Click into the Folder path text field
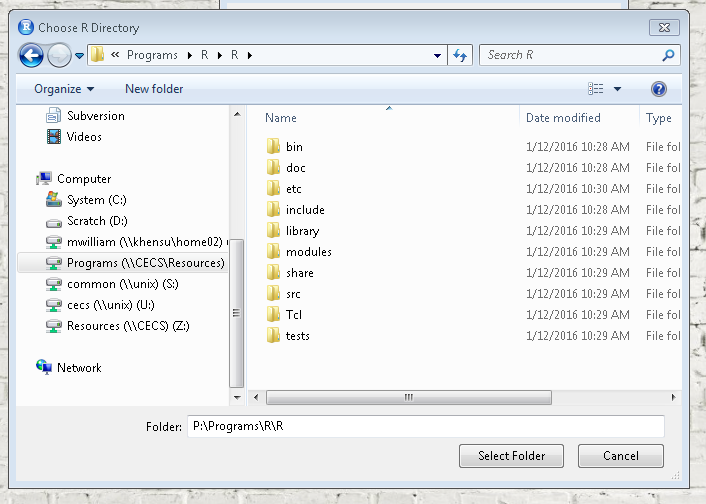 point(425,426)
